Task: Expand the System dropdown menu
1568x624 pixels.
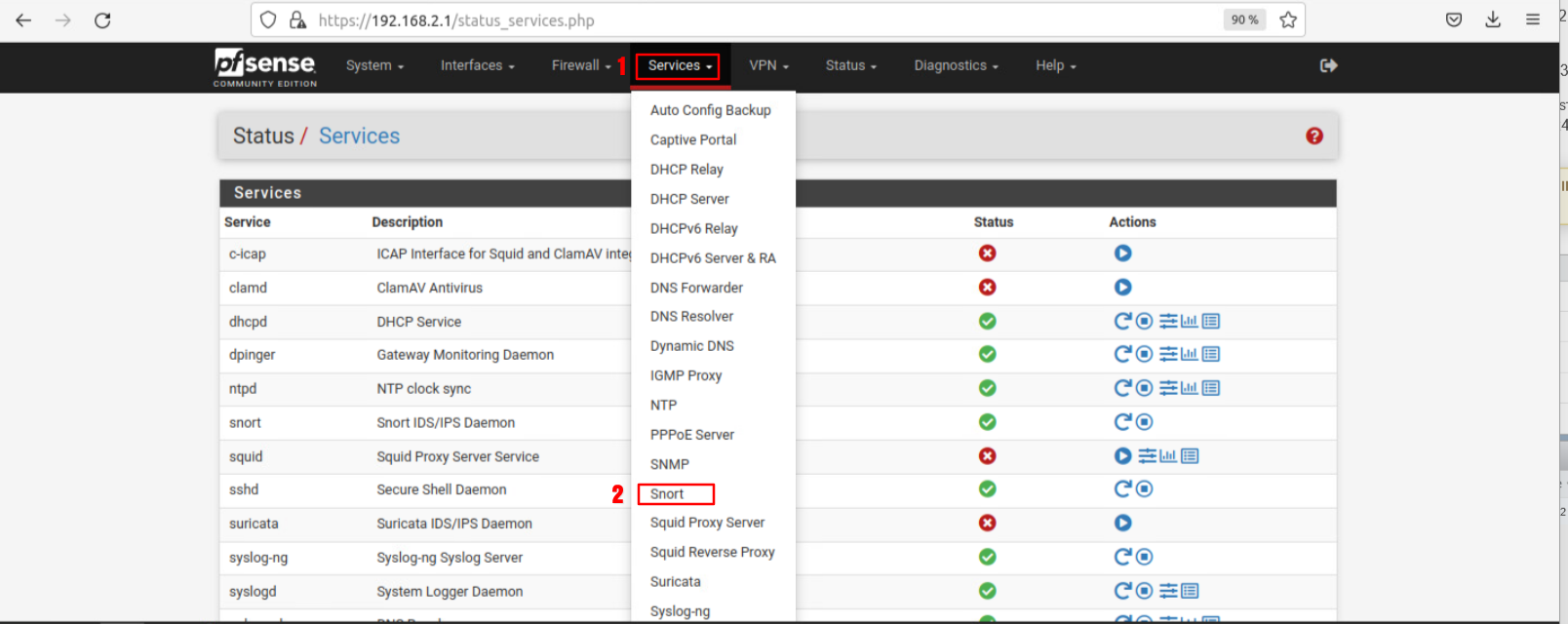Action: 374,65
